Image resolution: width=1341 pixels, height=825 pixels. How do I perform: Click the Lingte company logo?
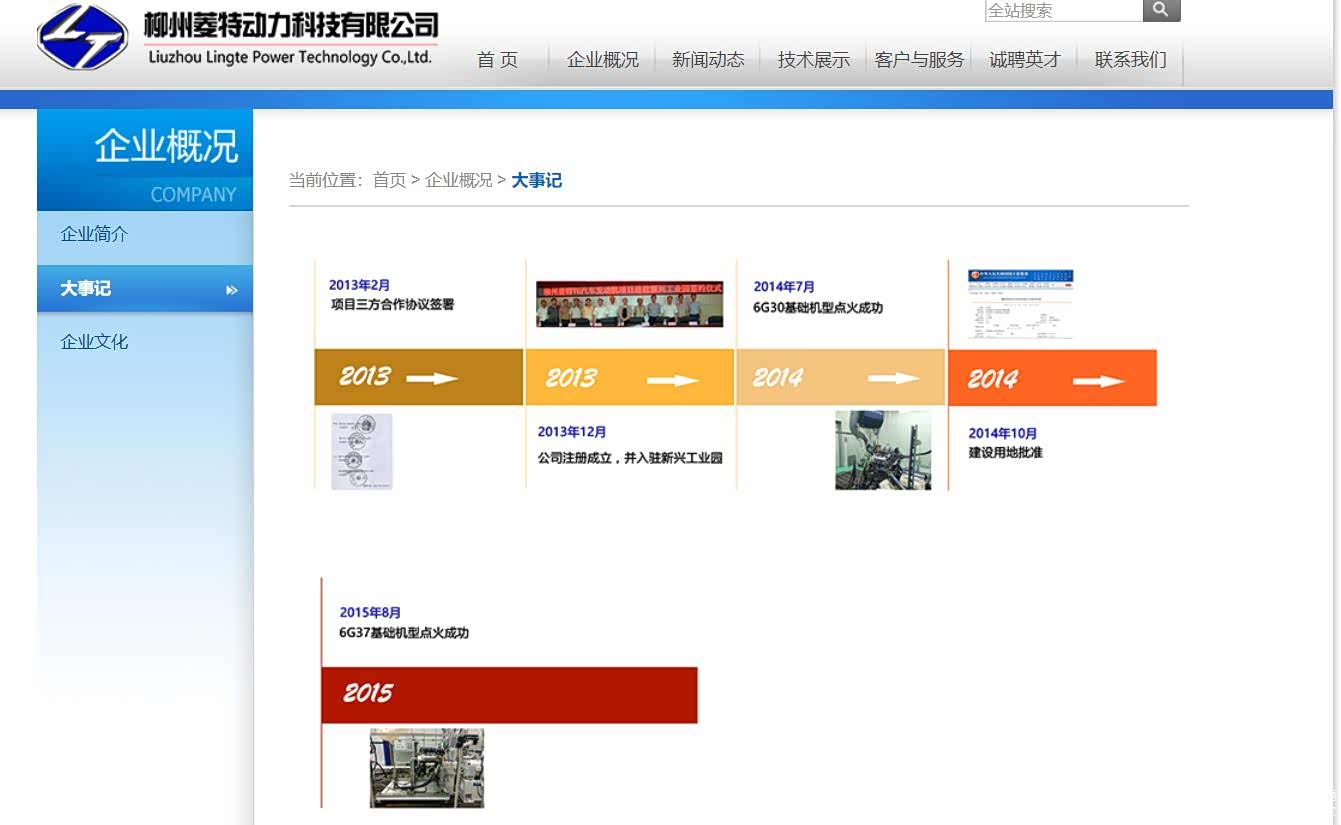point(82,37)
